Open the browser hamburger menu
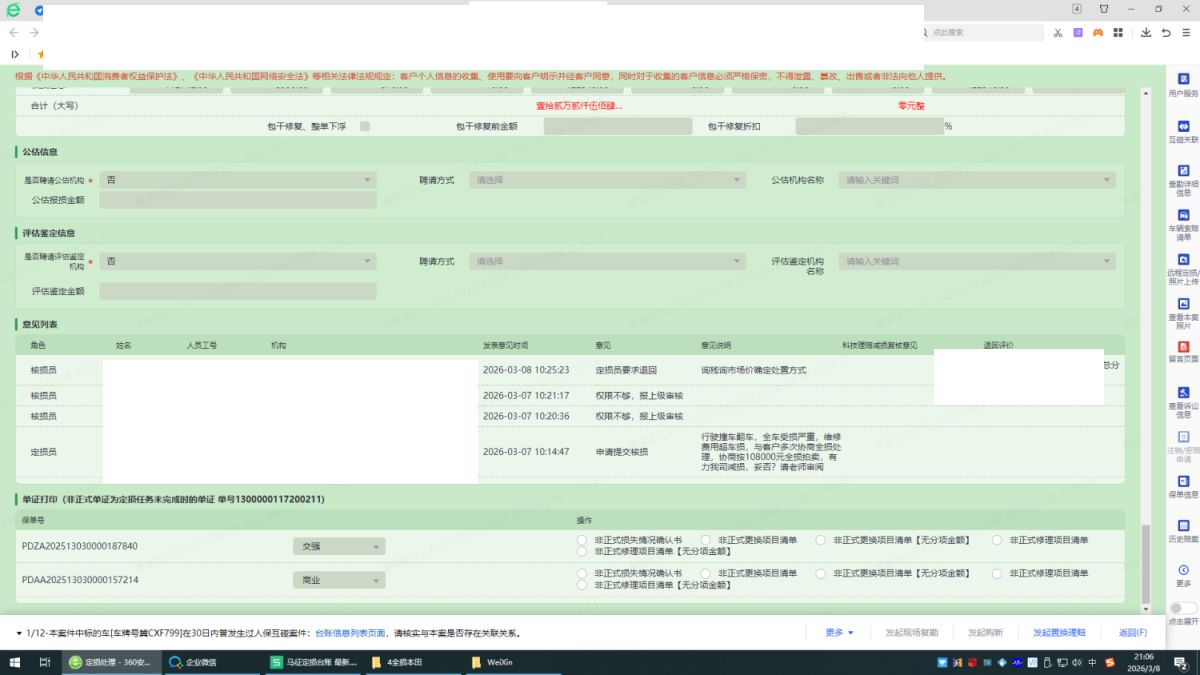The image size is (1200, 675). point(1188,33)
